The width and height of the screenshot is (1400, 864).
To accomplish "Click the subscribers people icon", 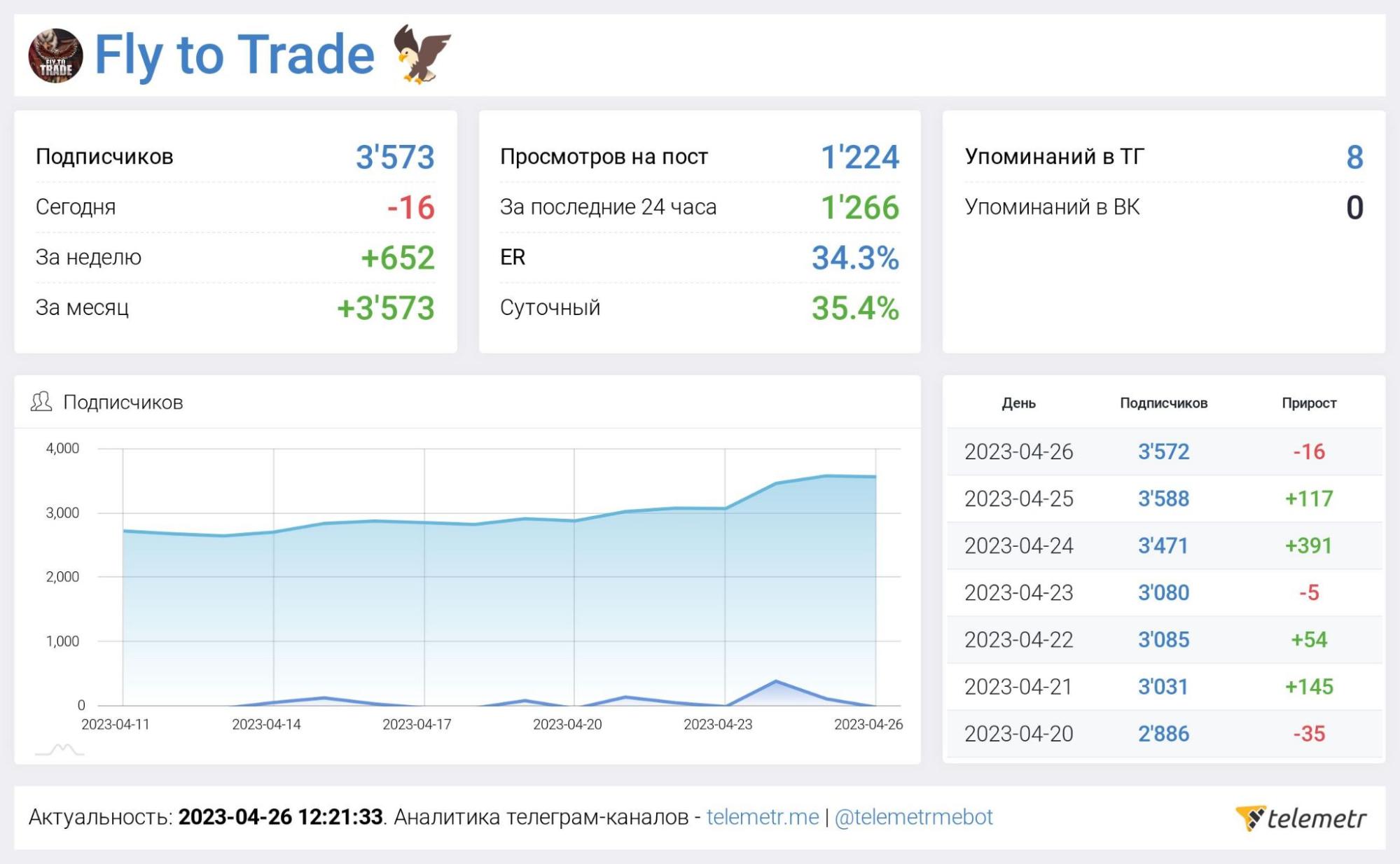I will coord(41,402).
